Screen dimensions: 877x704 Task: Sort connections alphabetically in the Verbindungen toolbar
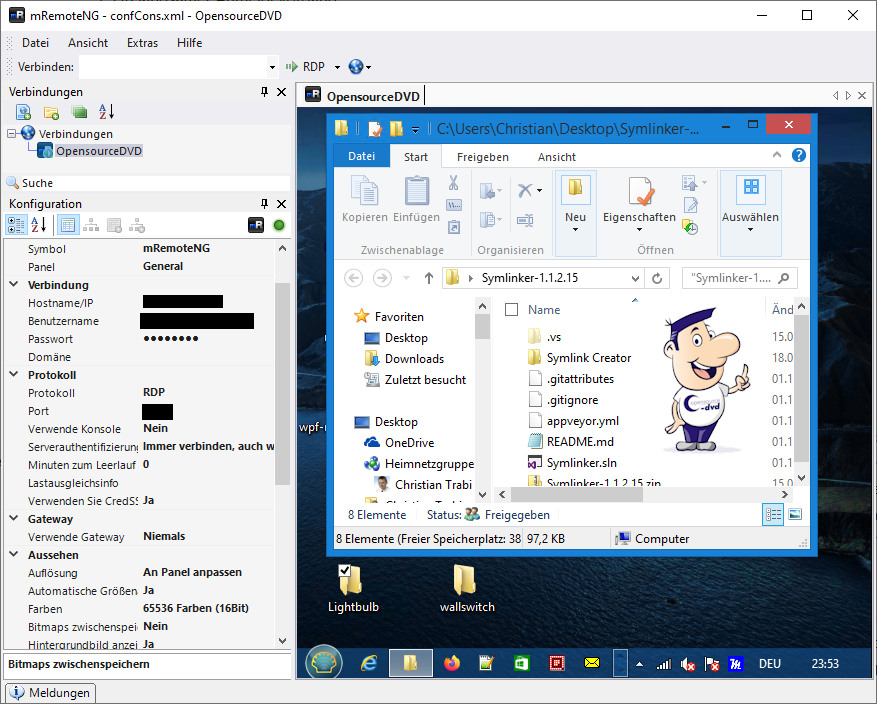click(107, 112)
